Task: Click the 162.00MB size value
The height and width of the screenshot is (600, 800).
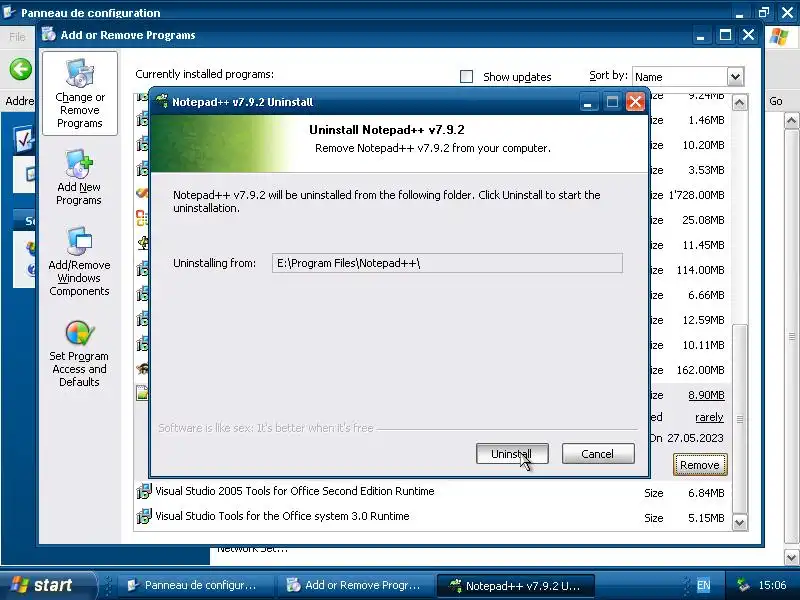Action: [x=701, y=370]
